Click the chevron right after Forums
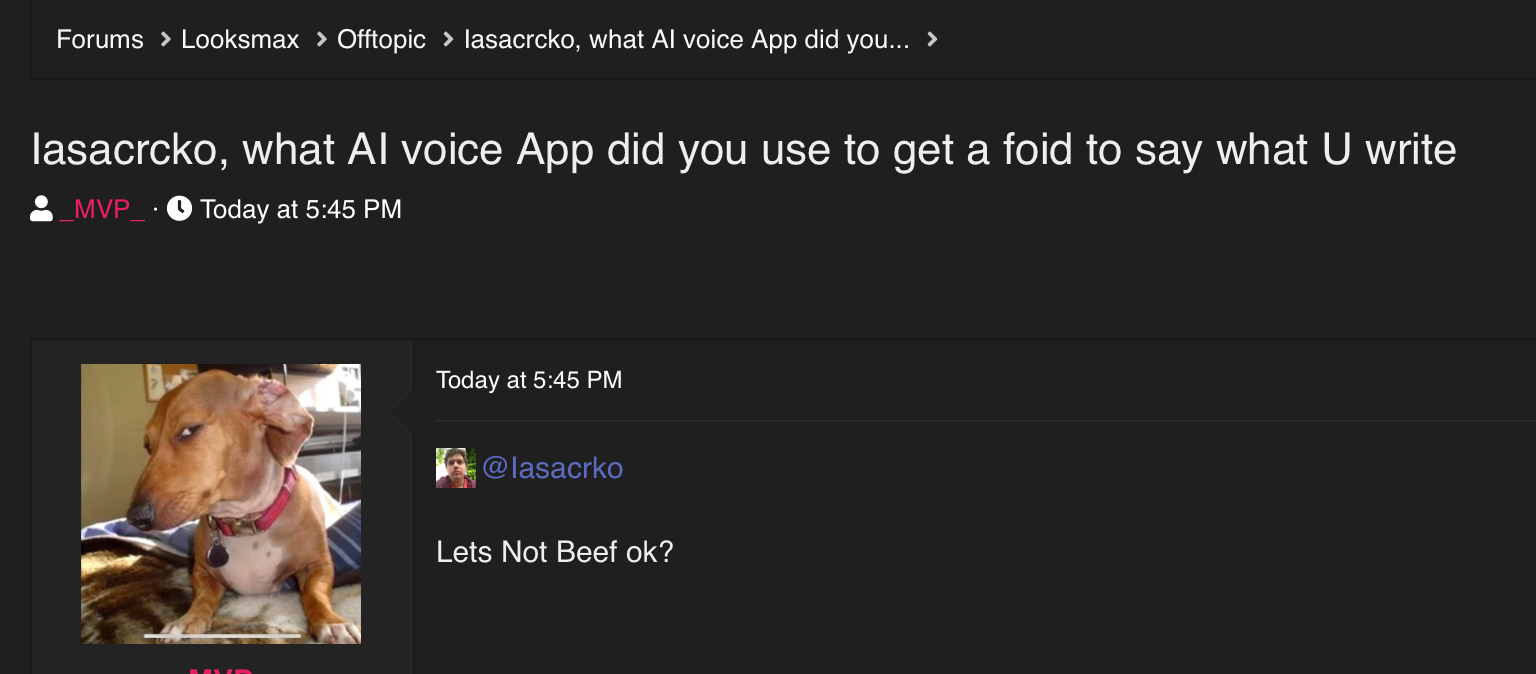Image resolution: width=1536 pixels, height=674 pixels. click(x=165, y=39)
